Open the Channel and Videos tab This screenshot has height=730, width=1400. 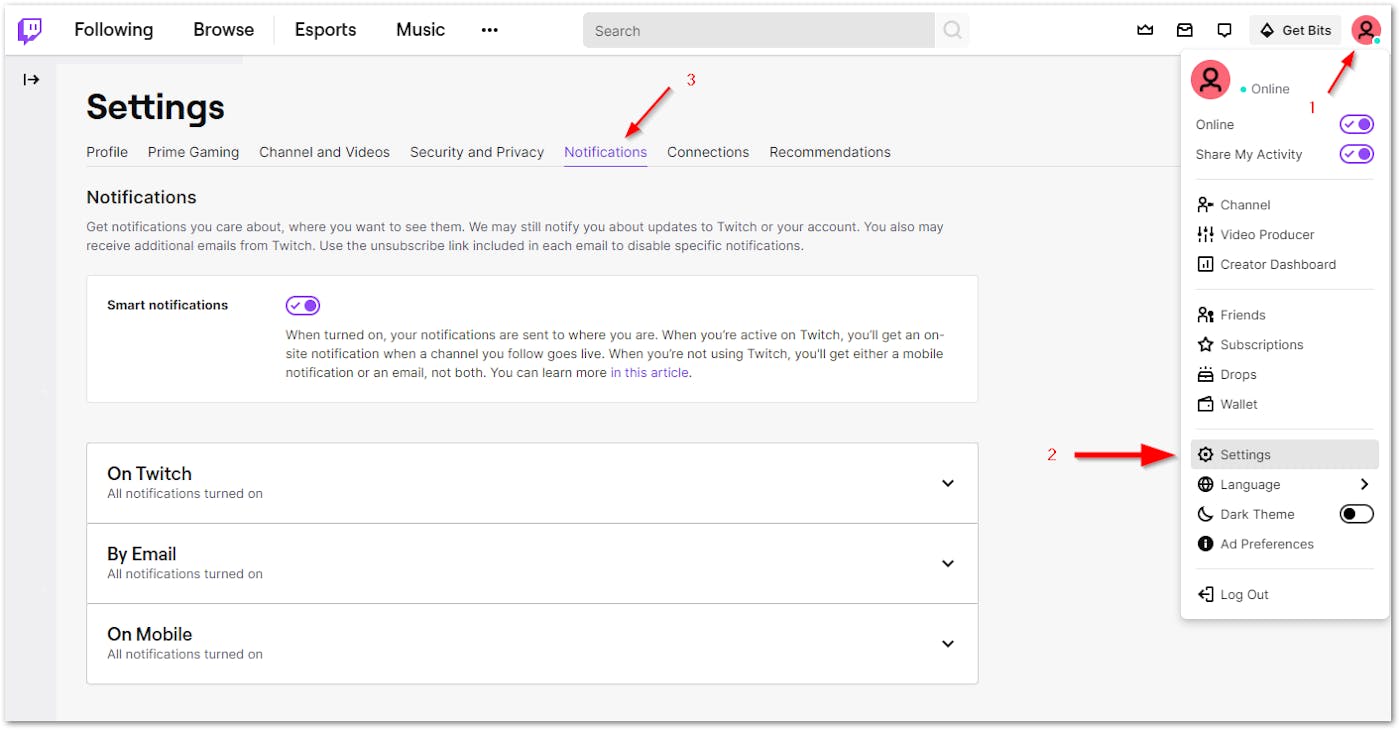324,152
